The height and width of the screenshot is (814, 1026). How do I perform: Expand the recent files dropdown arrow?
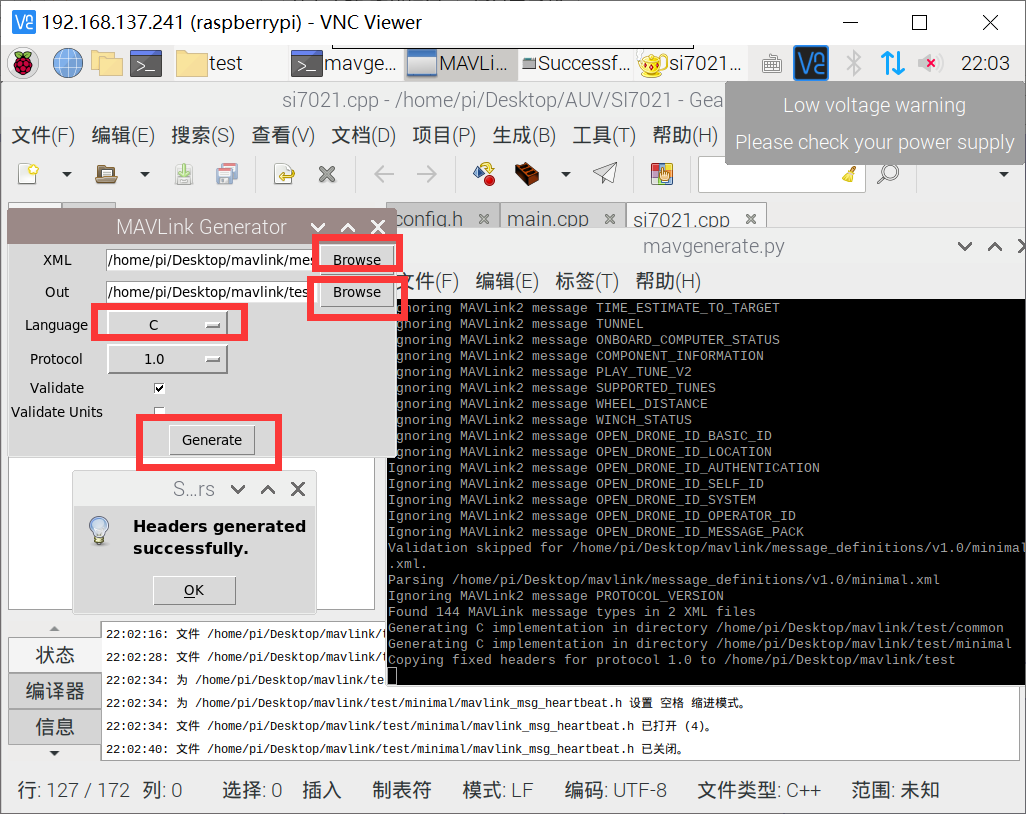[x=145, y=174]
